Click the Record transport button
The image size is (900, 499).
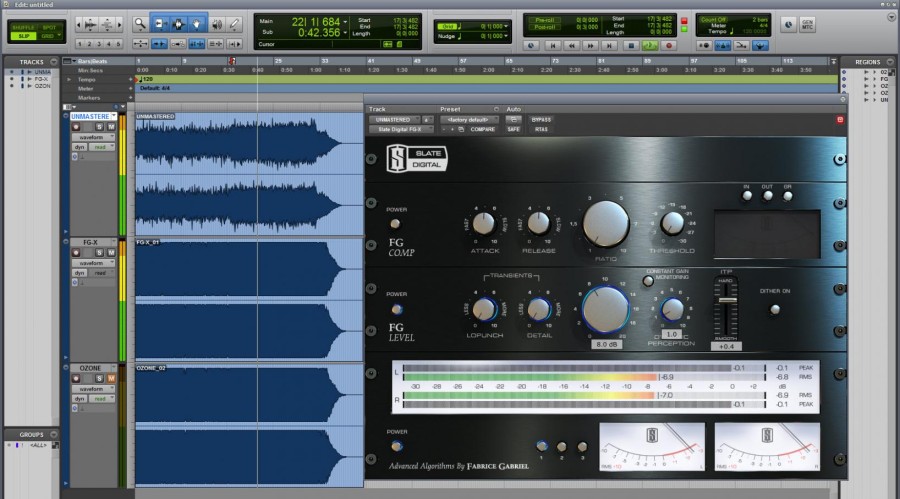pyautogui.click(x=669, y=45)
